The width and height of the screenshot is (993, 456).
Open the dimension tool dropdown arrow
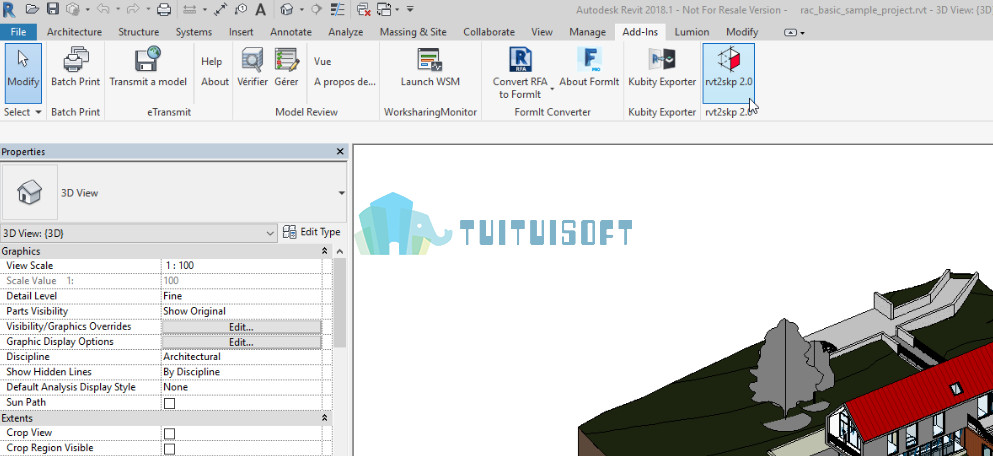[x=205, y=10]
